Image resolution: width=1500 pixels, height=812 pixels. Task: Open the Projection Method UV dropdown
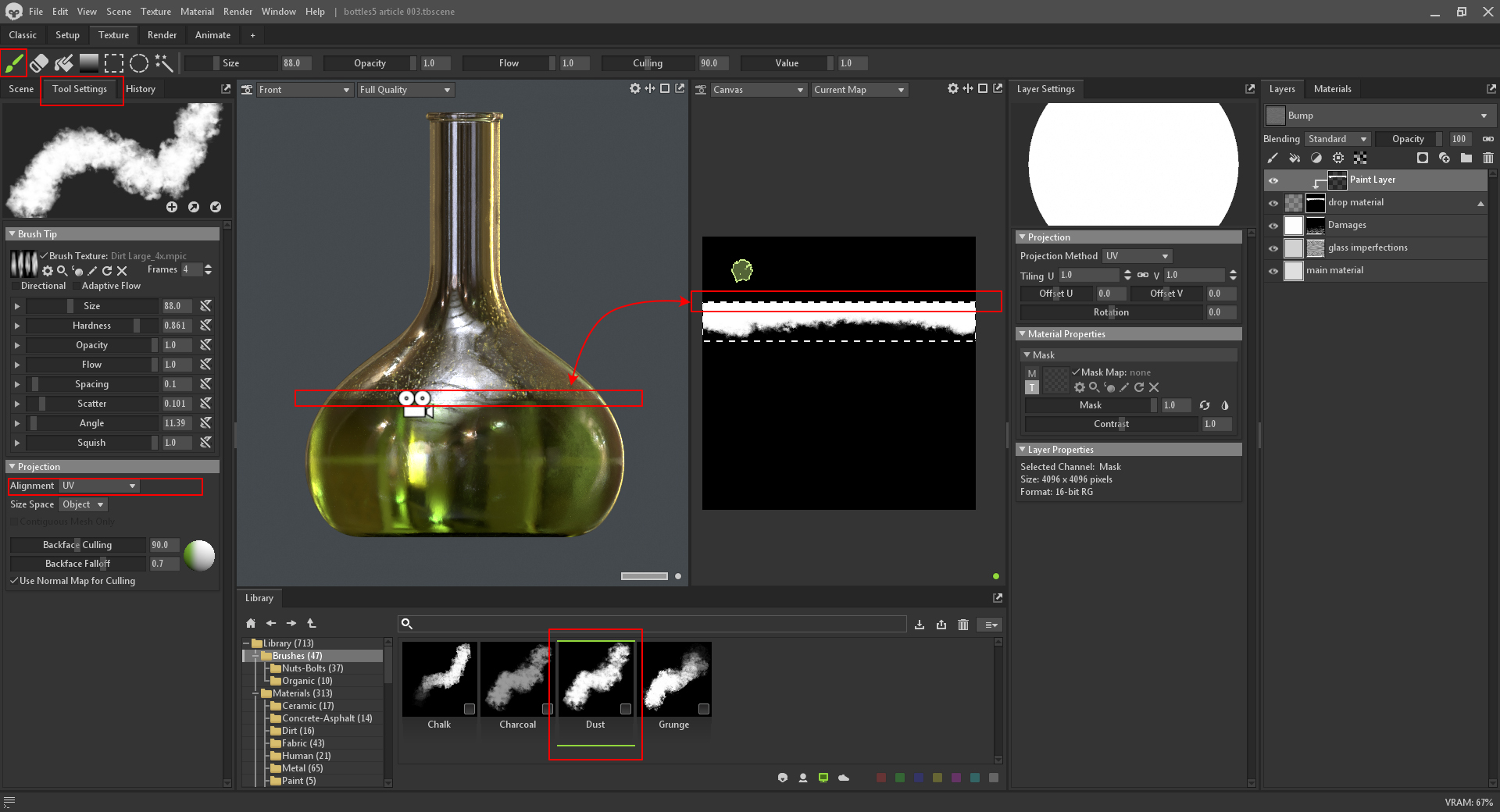coord(1137,256)
